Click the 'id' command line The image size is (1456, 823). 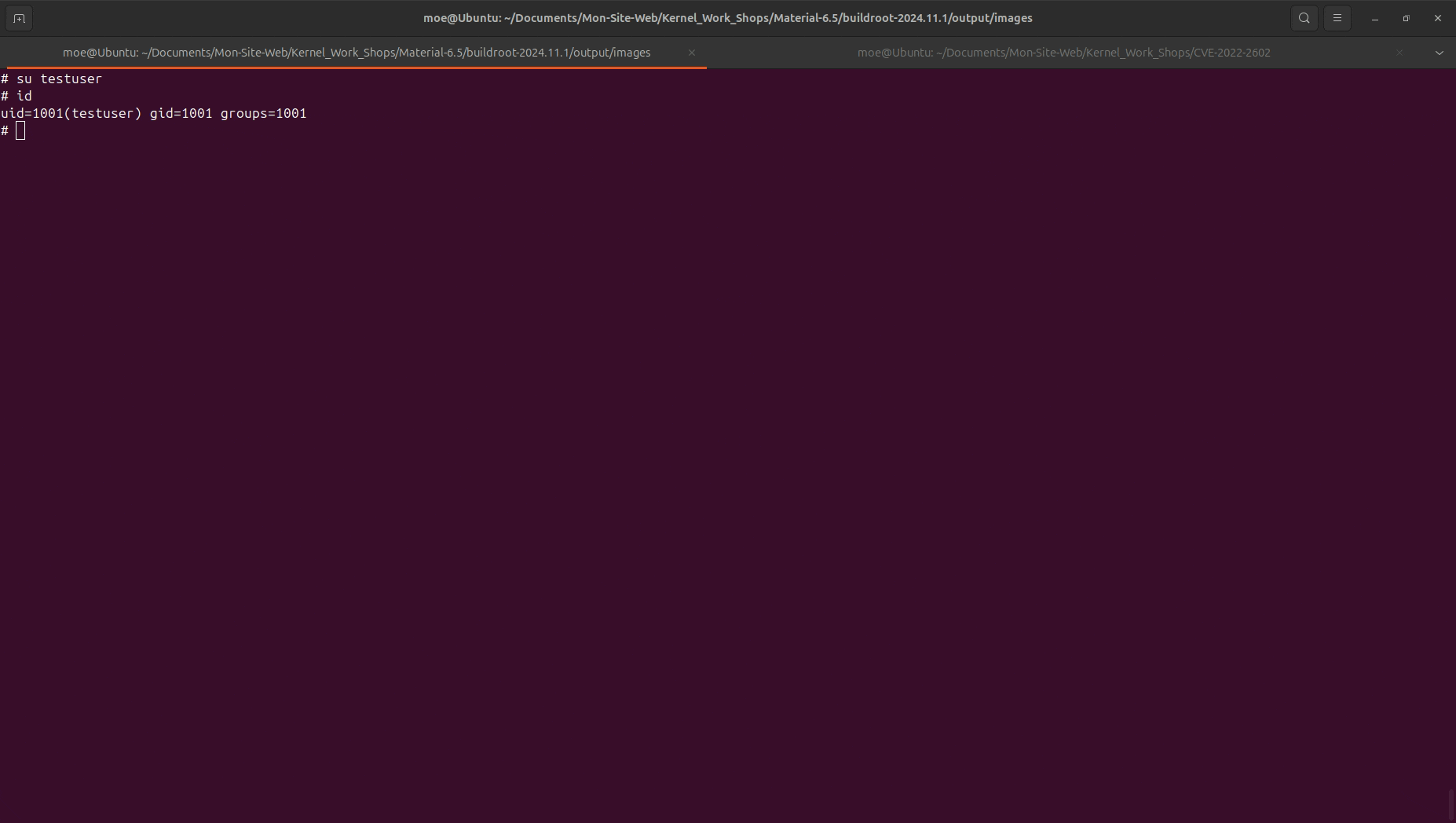point(16,96)
